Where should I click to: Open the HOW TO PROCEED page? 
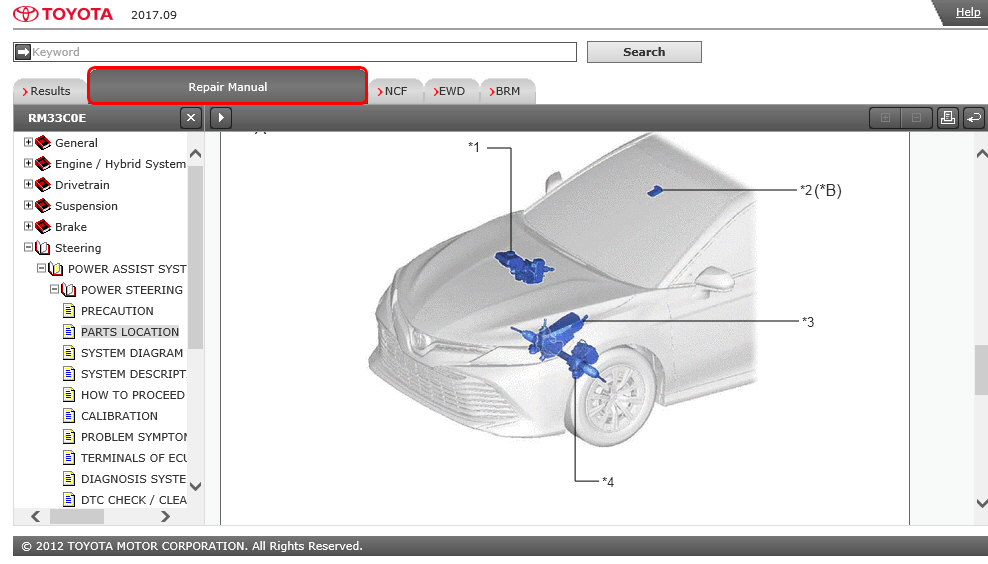coord(132,395)
